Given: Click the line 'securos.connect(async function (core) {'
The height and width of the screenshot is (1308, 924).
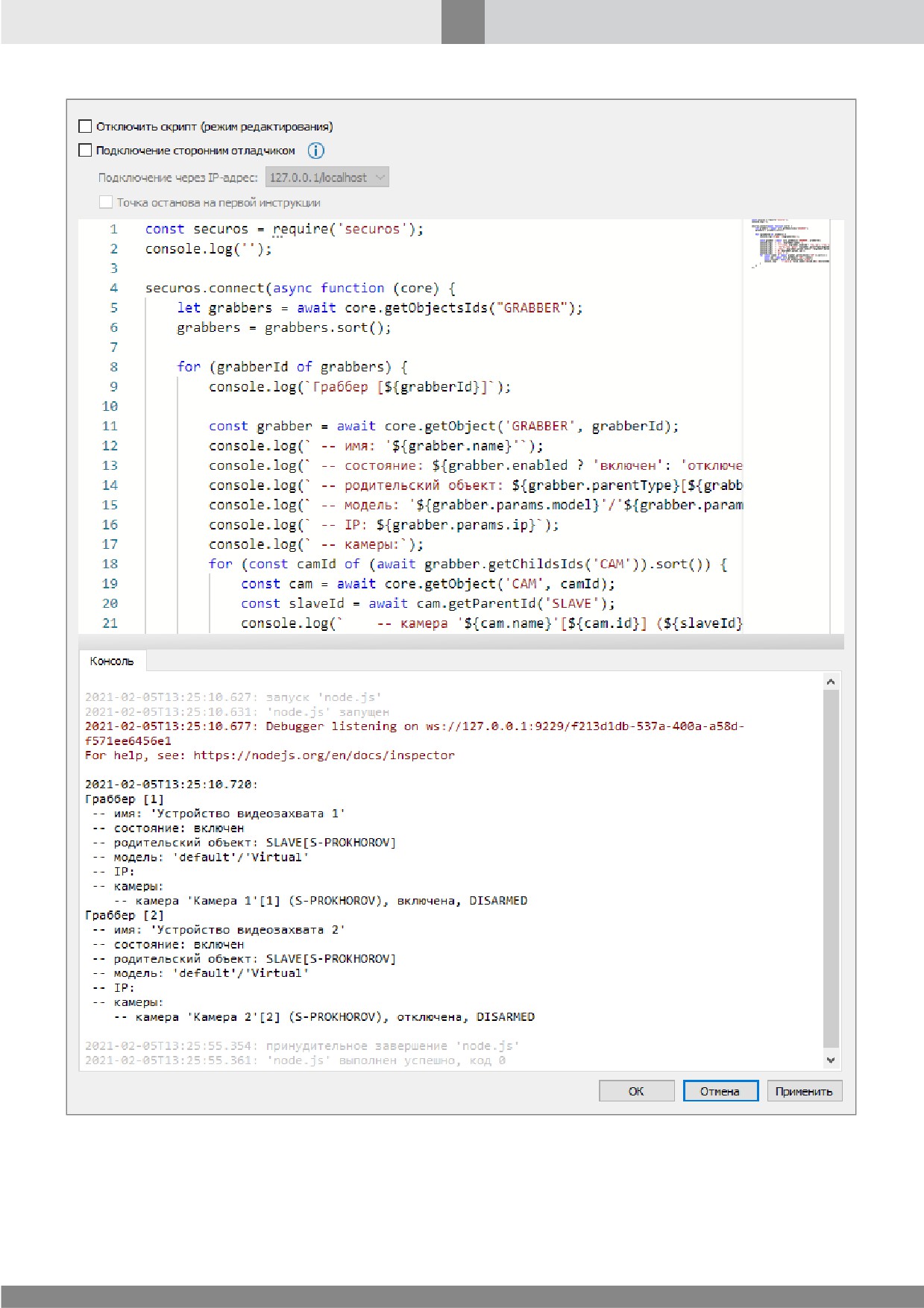Looking at the screenshot, I should click(x=300, y=288).
